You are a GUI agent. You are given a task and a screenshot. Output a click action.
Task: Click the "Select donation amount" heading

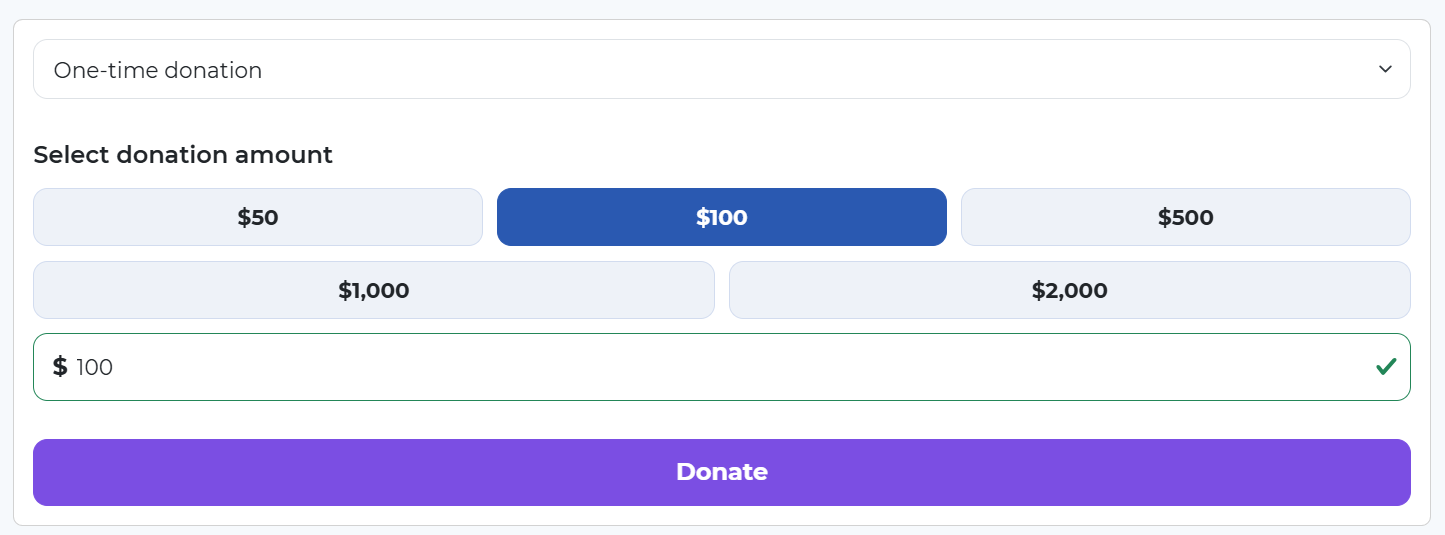point(183,155)
